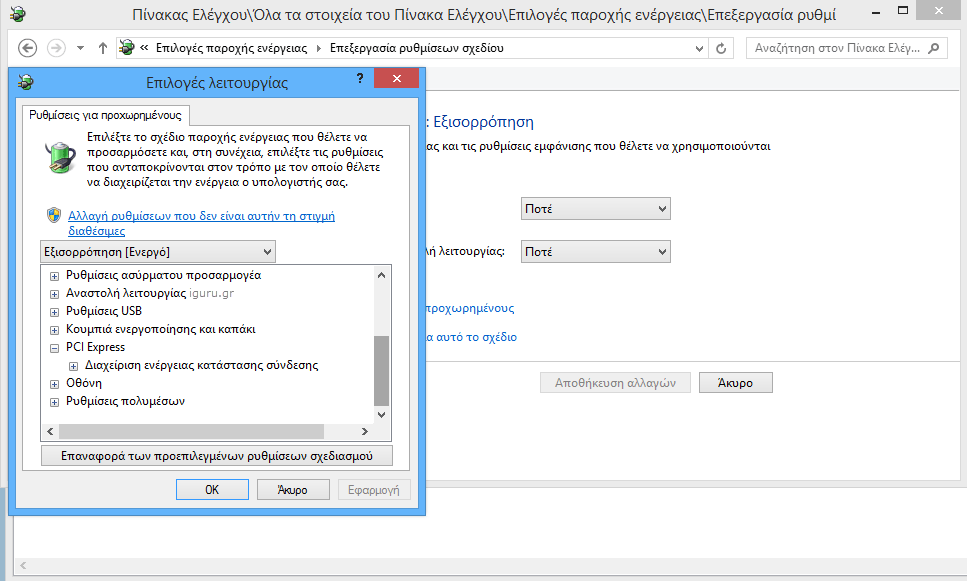Select the Ρυθμίσεις για προχωρημένους tab
Viewport: 967px width, 581px height.
pos(105,115)
